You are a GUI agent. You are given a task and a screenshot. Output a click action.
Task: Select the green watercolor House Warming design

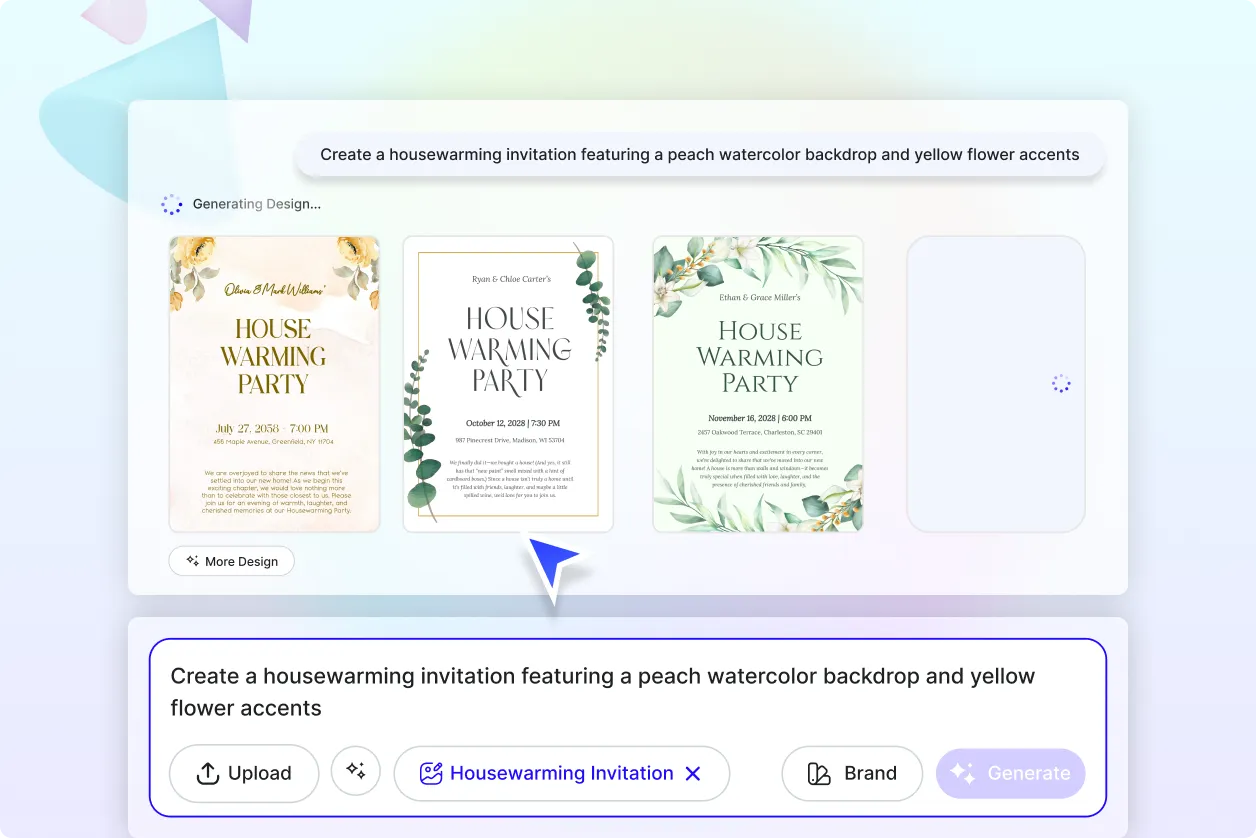pos(757,383)
